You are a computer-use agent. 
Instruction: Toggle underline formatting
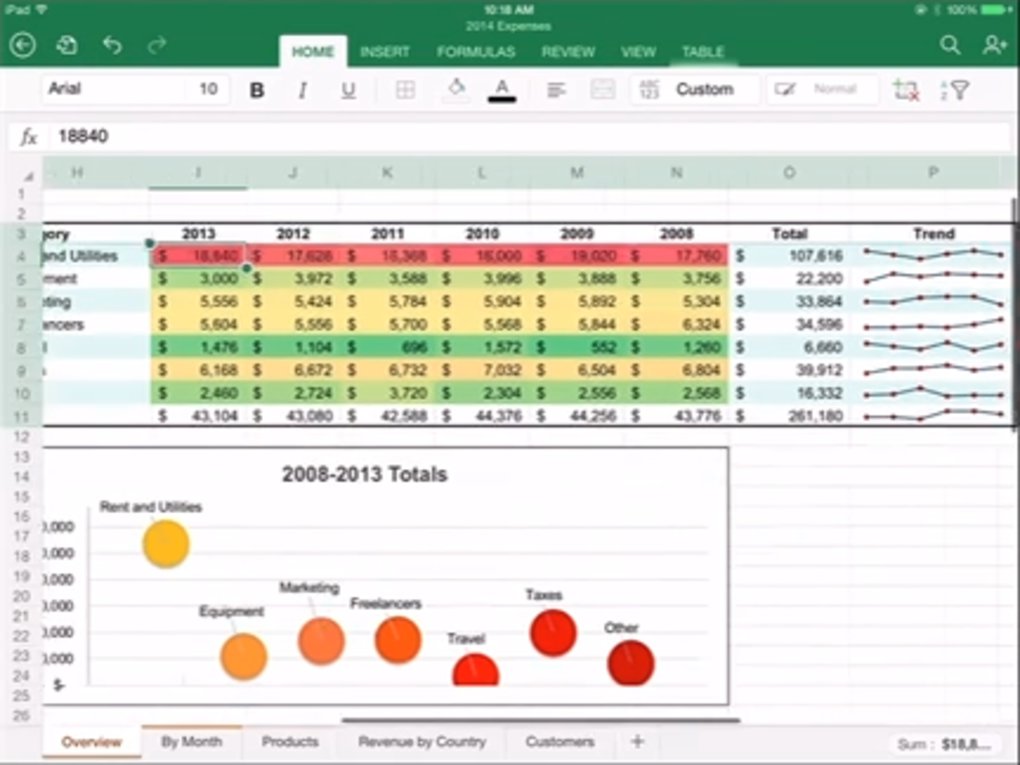coord(348,90)
